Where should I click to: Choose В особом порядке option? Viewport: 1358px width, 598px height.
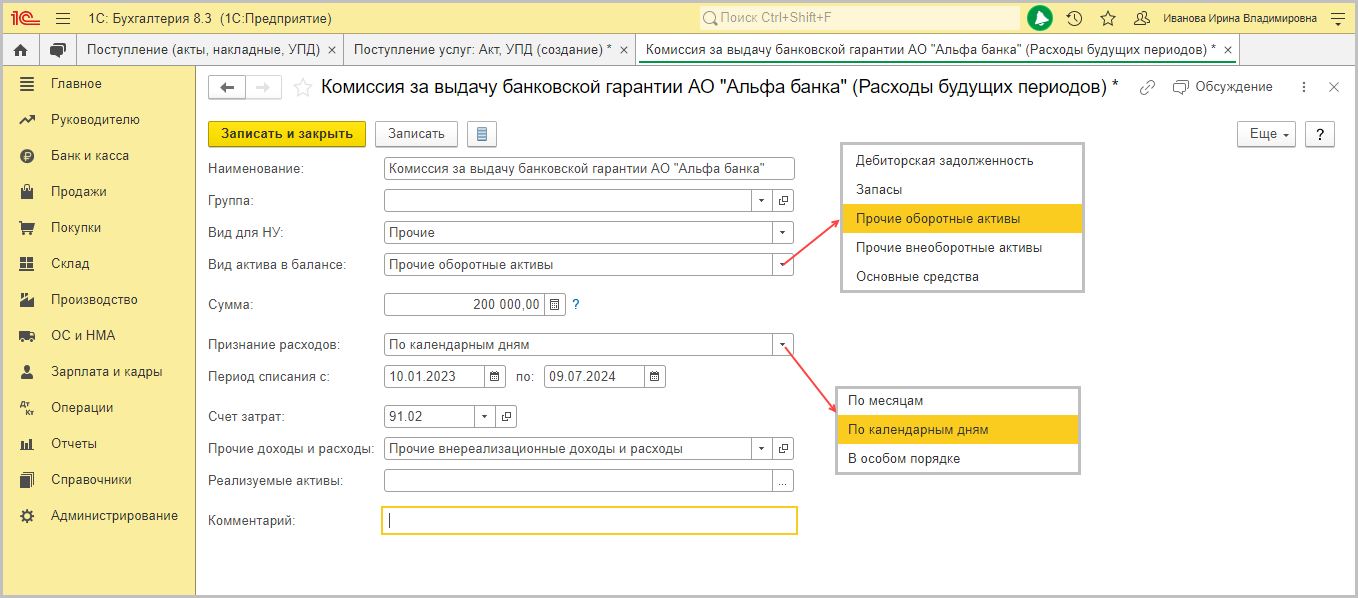pos(958,458)
